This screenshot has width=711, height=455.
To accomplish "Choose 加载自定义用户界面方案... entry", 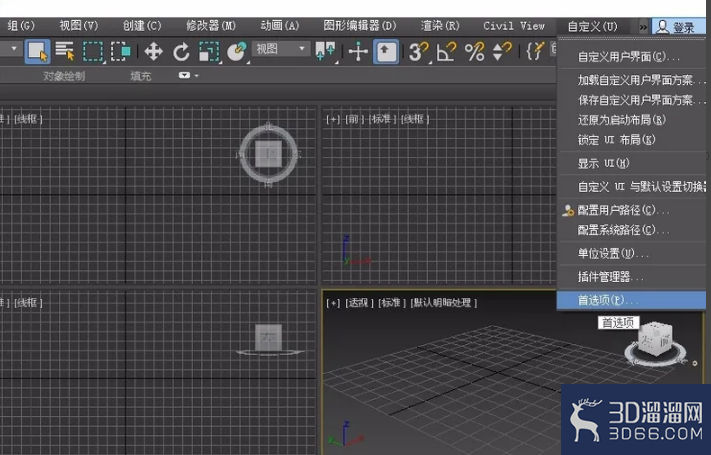I will click(x=631, y=80).
